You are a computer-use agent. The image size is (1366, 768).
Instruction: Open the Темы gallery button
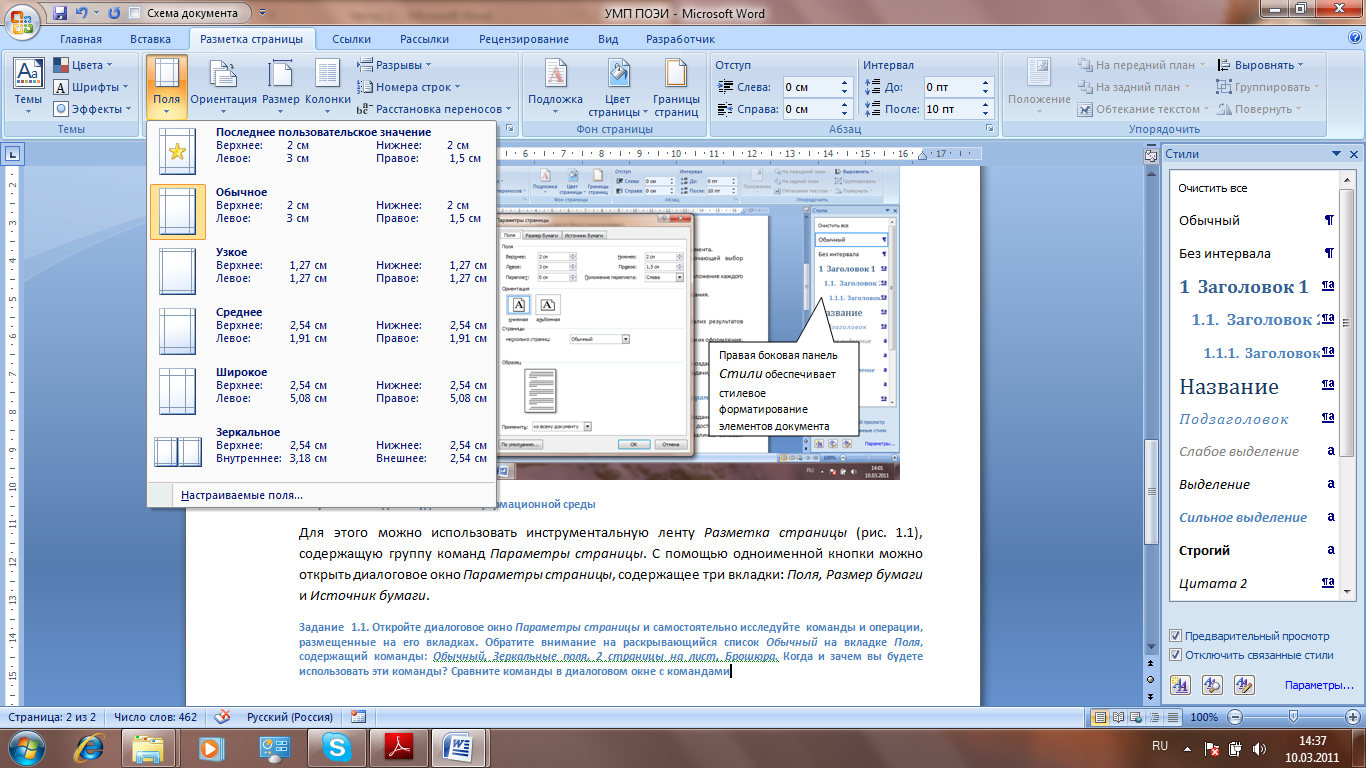(28, 85)
